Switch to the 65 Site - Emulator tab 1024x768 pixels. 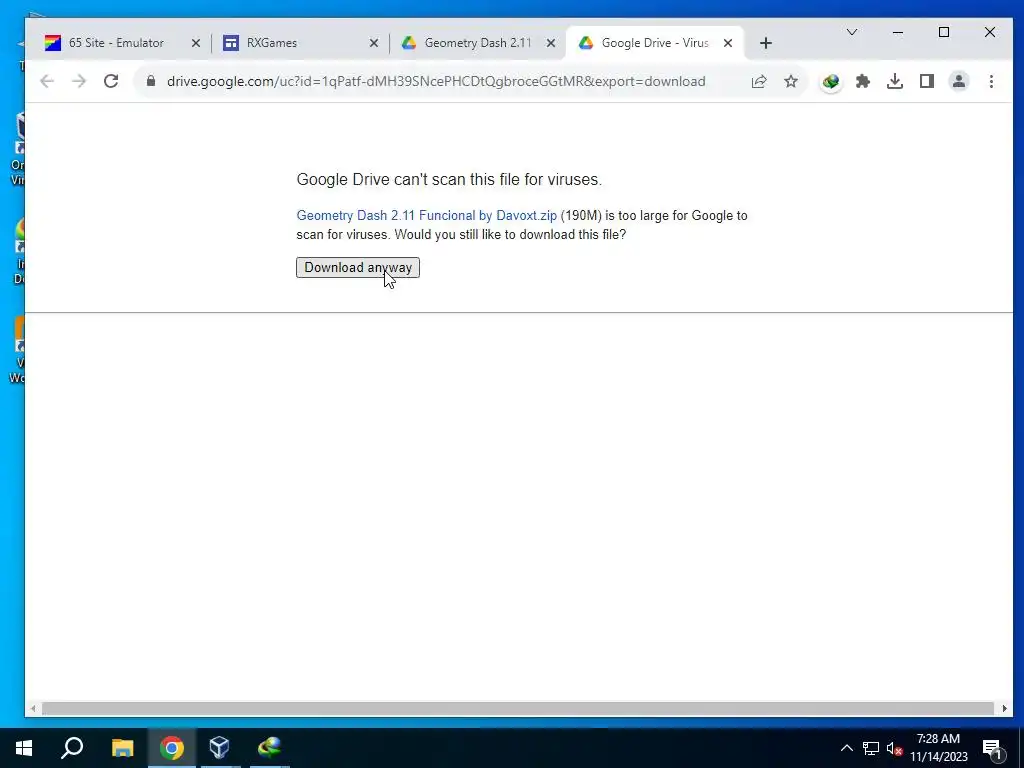tap(116, 43)
